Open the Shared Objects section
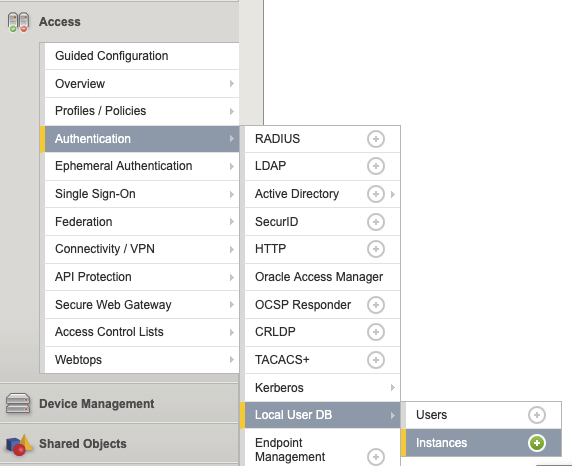 (120, 444)
